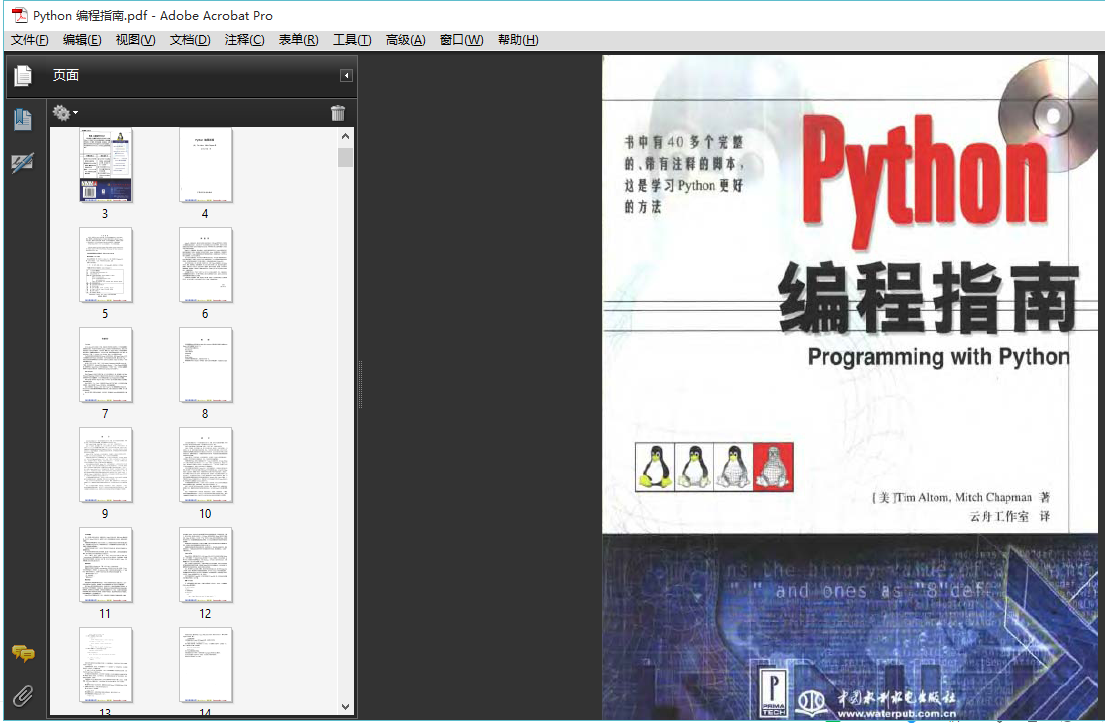Click the Adobe PDF icon in title bar
1105x723 pixels.
click(x=20, y=15)
